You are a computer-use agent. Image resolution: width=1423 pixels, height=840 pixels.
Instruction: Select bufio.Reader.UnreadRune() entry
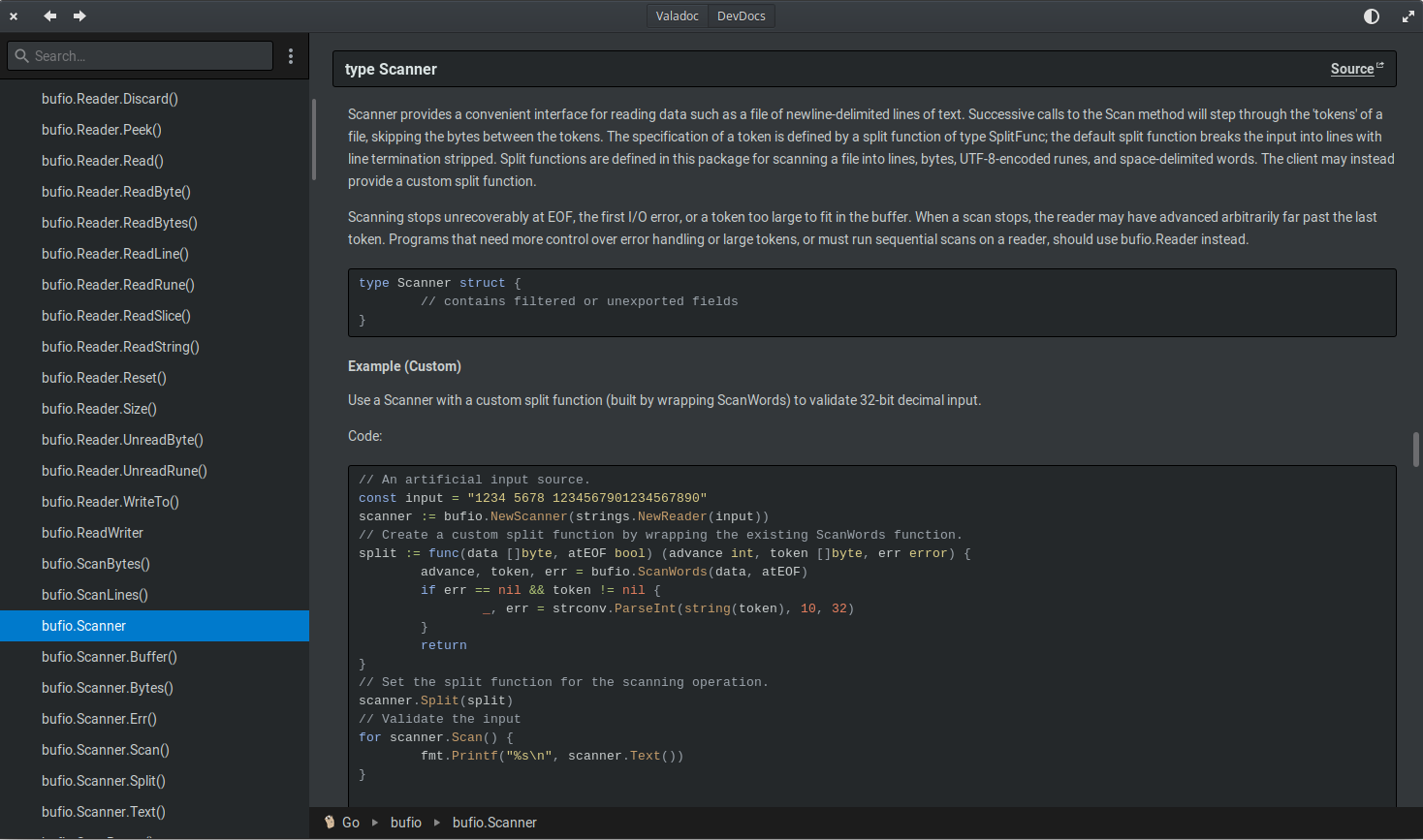[155, 471]
